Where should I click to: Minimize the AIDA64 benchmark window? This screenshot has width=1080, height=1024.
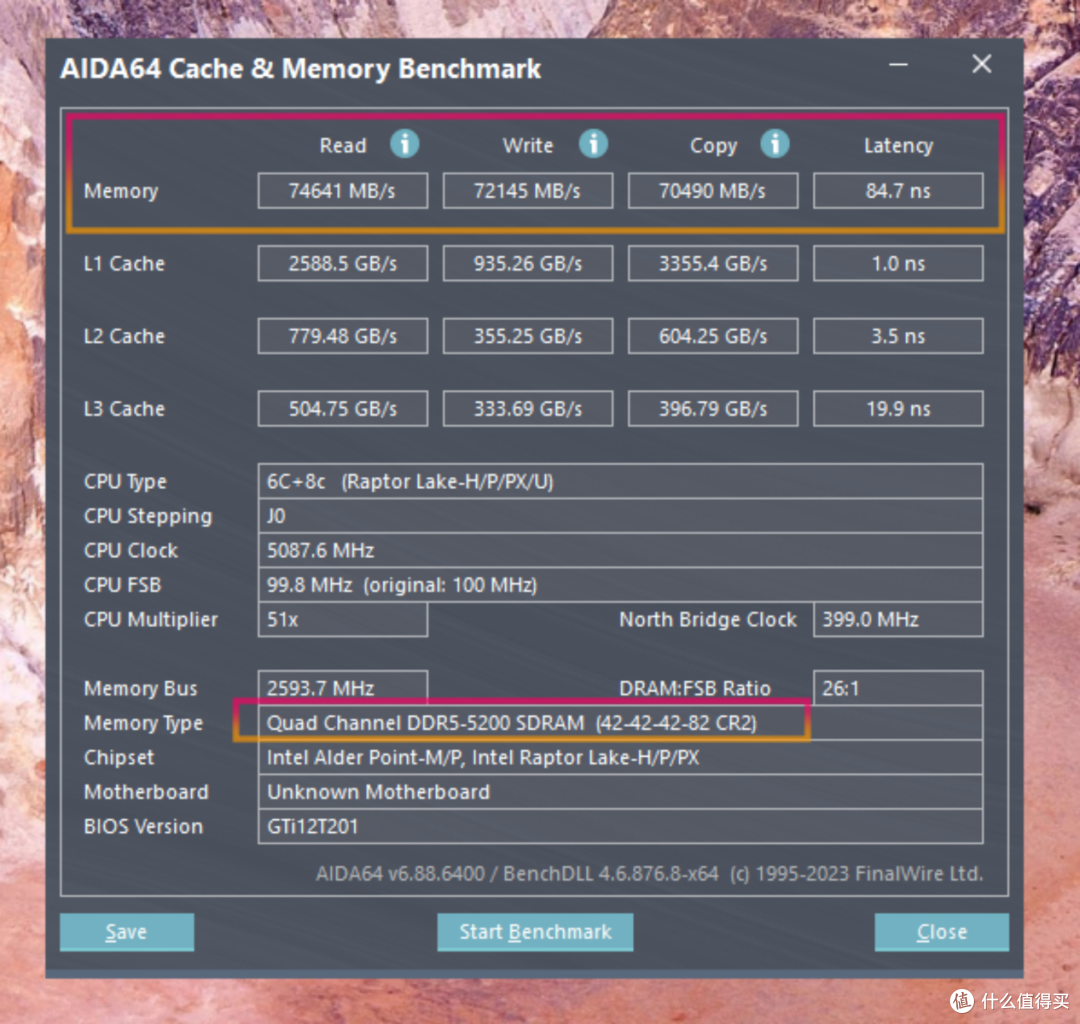898,65
